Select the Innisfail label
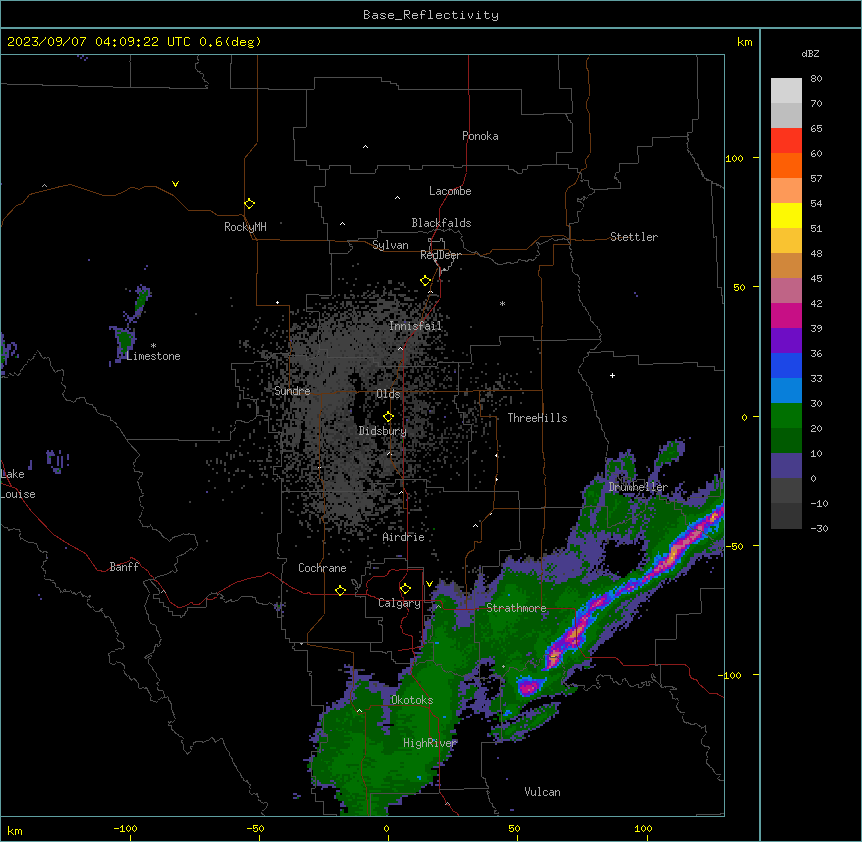This screenshot has width=862, height=842. tap(415, 326)
